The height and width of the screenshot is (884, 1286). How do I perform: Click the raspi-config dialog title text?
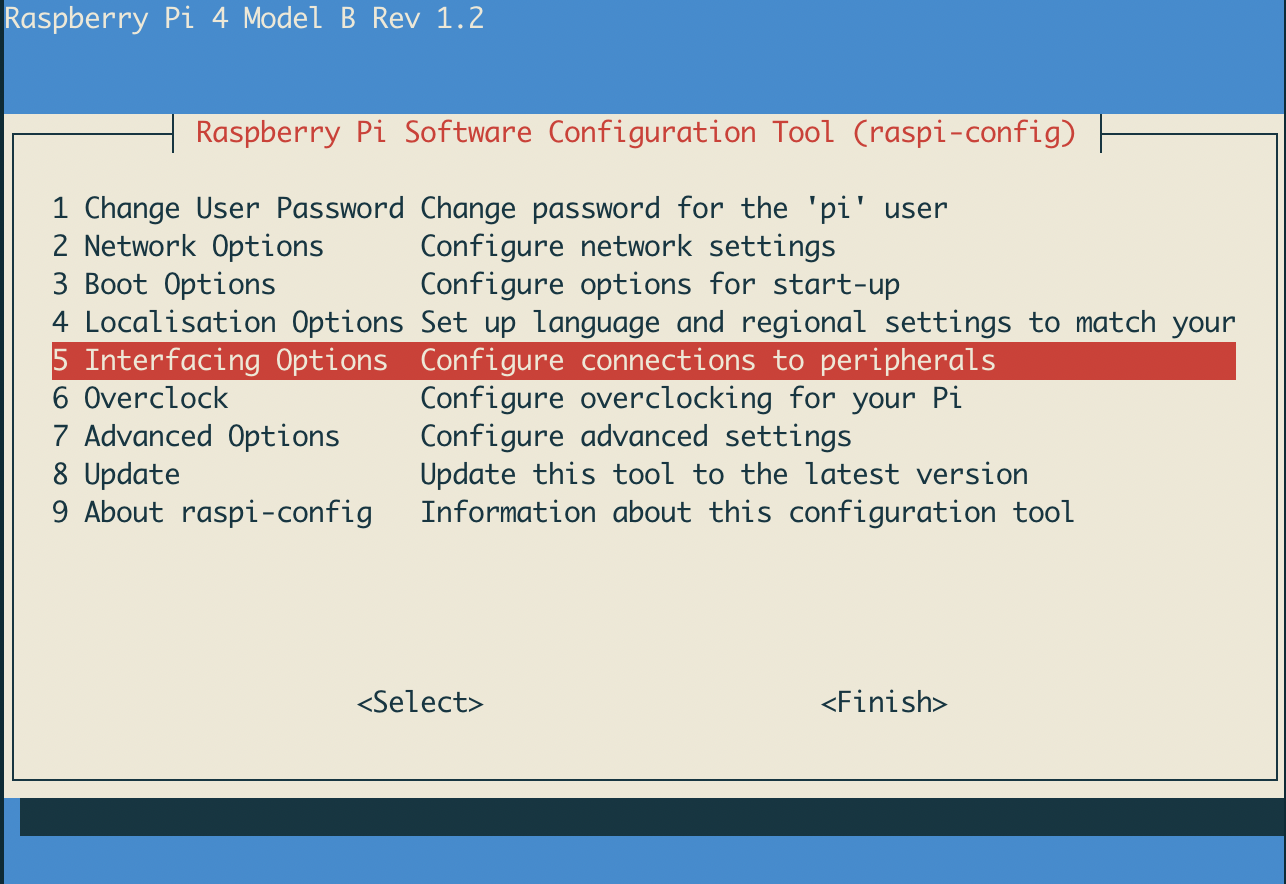[x=636, y=133]
